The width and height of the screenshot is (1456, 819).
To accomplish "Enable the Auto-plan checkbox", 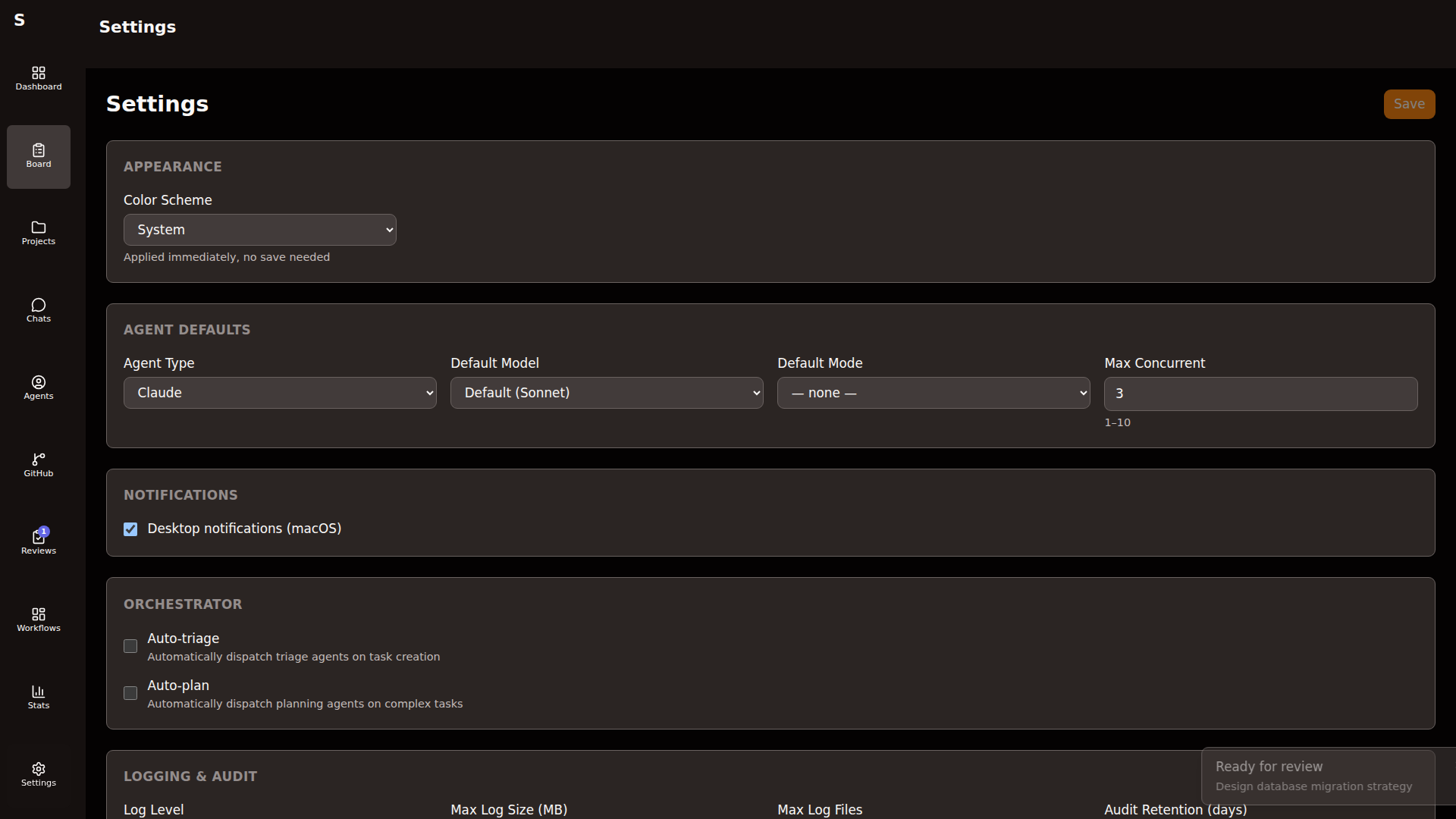I will point(130,693).
